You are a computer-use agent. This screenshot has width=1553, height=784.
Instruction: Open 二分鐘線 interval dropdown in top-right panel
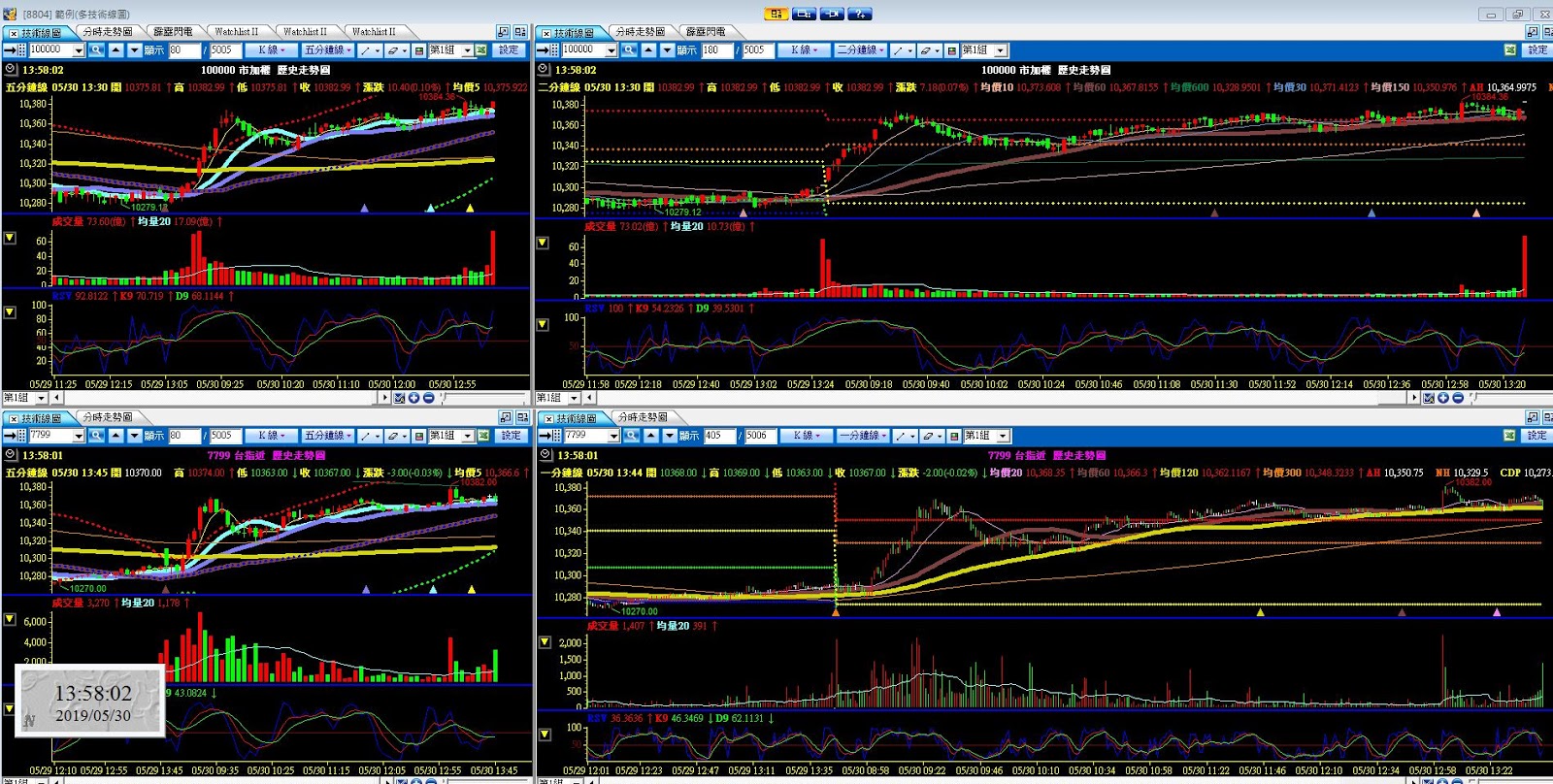tap(859, 49)
